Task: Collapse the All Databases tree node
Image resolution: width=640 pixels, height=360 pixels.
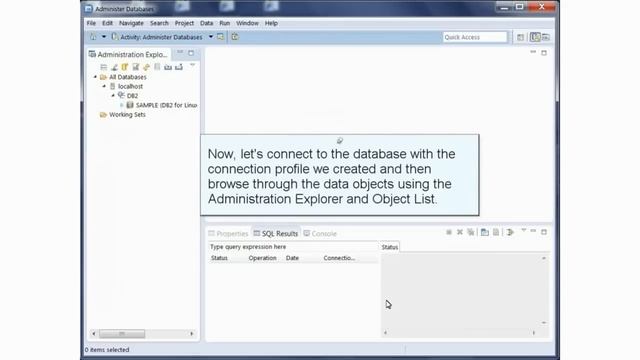Action: [96, 77]
